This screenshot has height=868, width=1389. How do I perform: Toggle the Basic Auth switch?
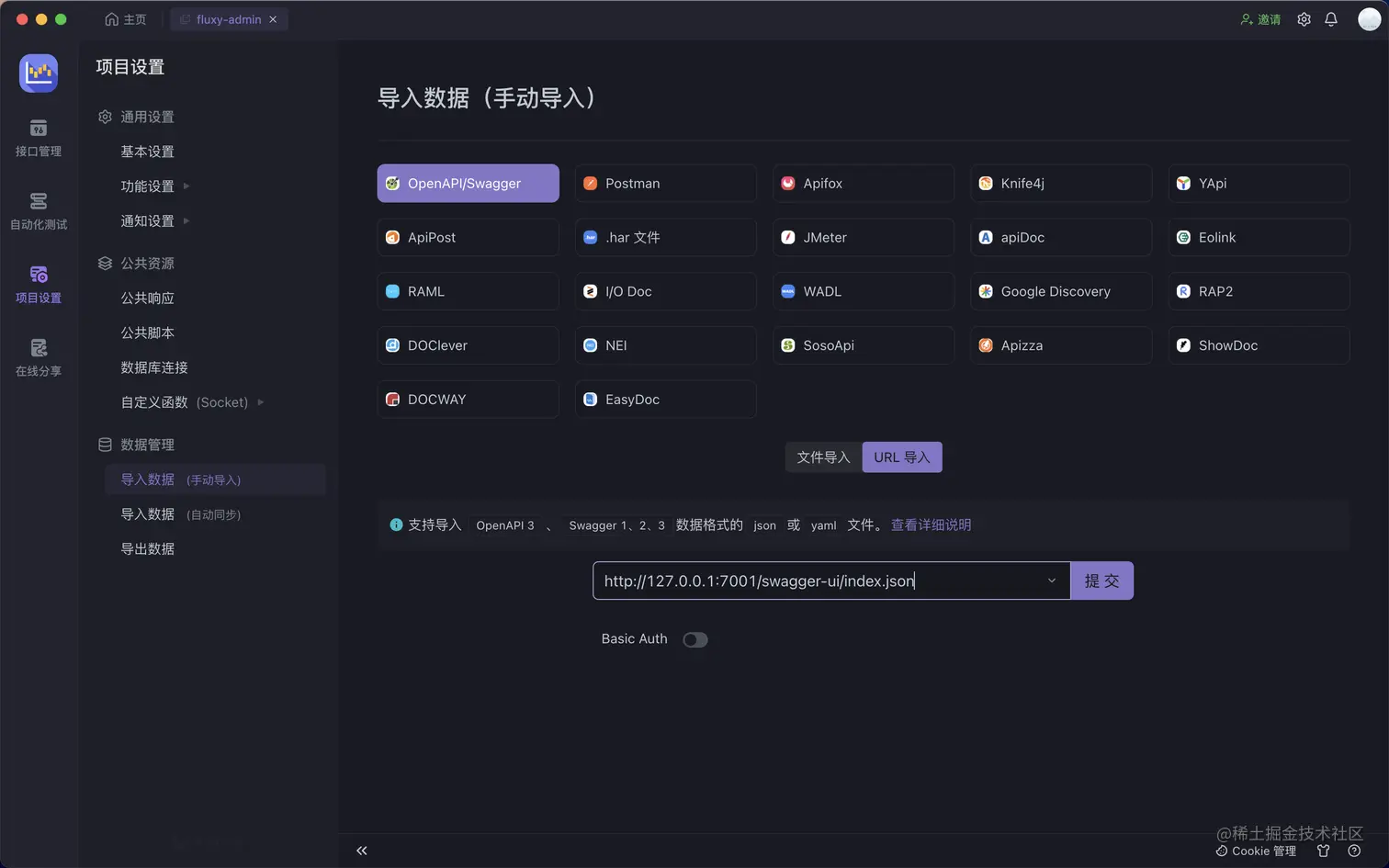(x=695, y=639)
